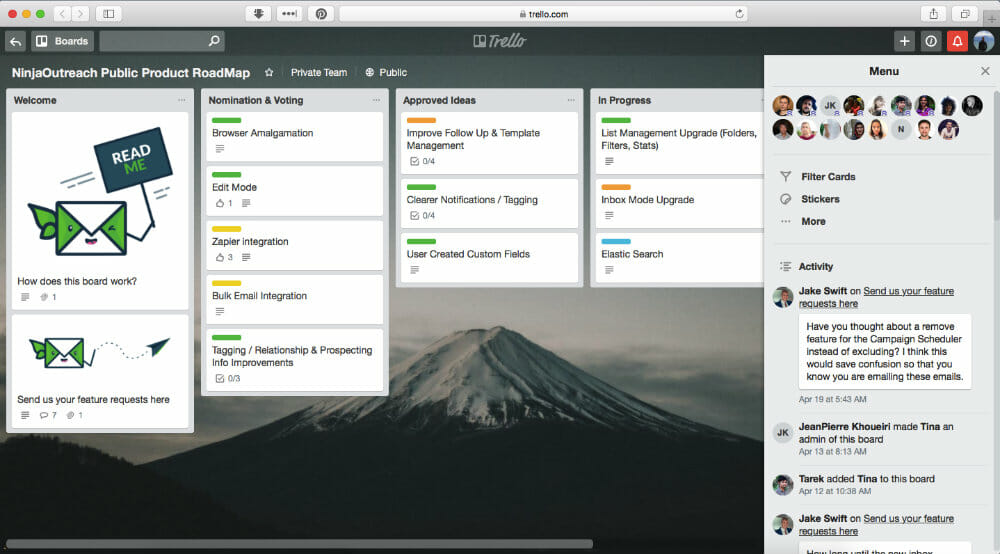Open the user profile avatar in header
This screenshot has width=1000, height=554.
[x=983, y=41]
